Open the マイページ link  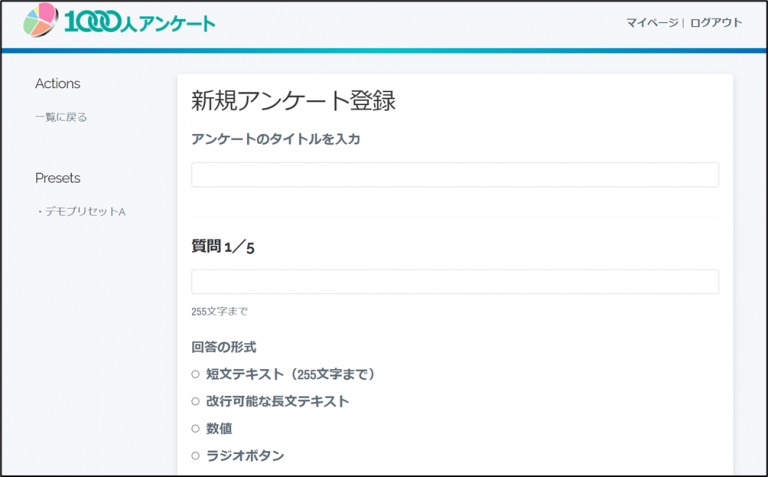click(x=652, y=23)
